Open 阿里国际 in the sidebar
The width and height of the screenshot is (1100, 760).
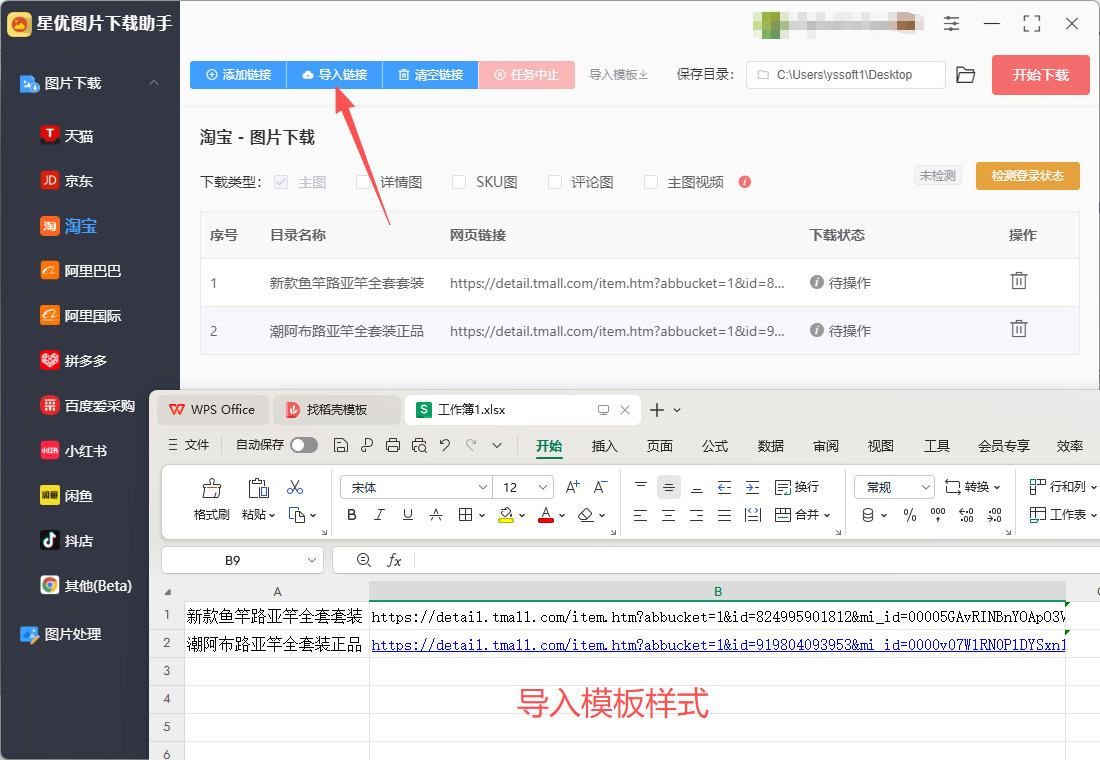(x=81, y=315)
